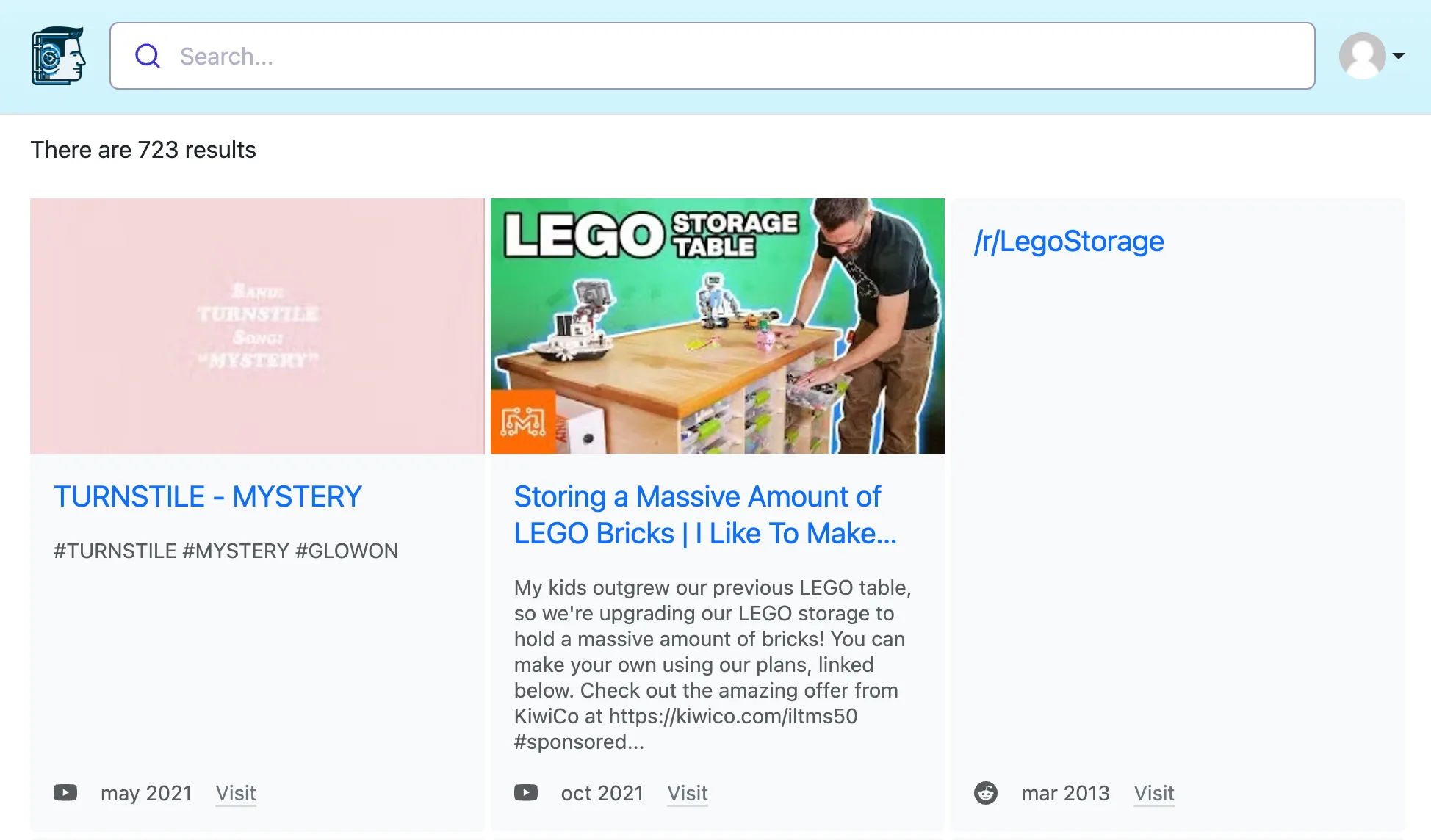Visit the TURNSTILE video from may 2021
This screenshot has width=1431, height=840.
pyautogui.click(x=236, y=793)
